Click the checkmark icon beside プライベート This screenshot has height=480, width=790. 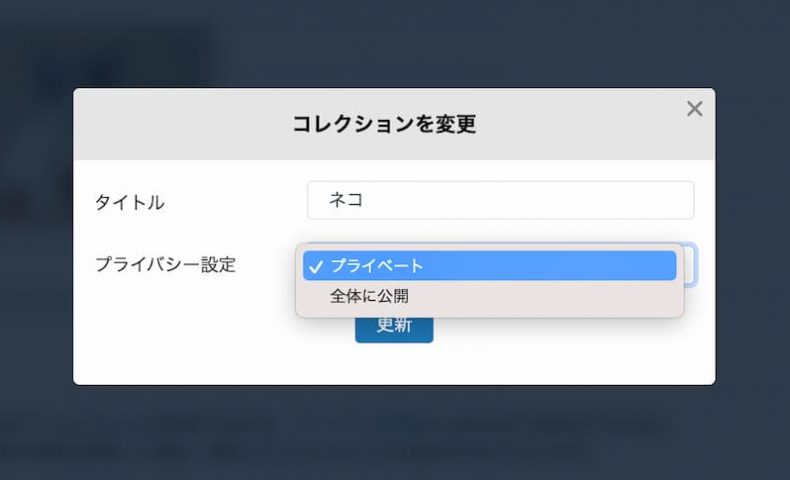tap(315, 266)
